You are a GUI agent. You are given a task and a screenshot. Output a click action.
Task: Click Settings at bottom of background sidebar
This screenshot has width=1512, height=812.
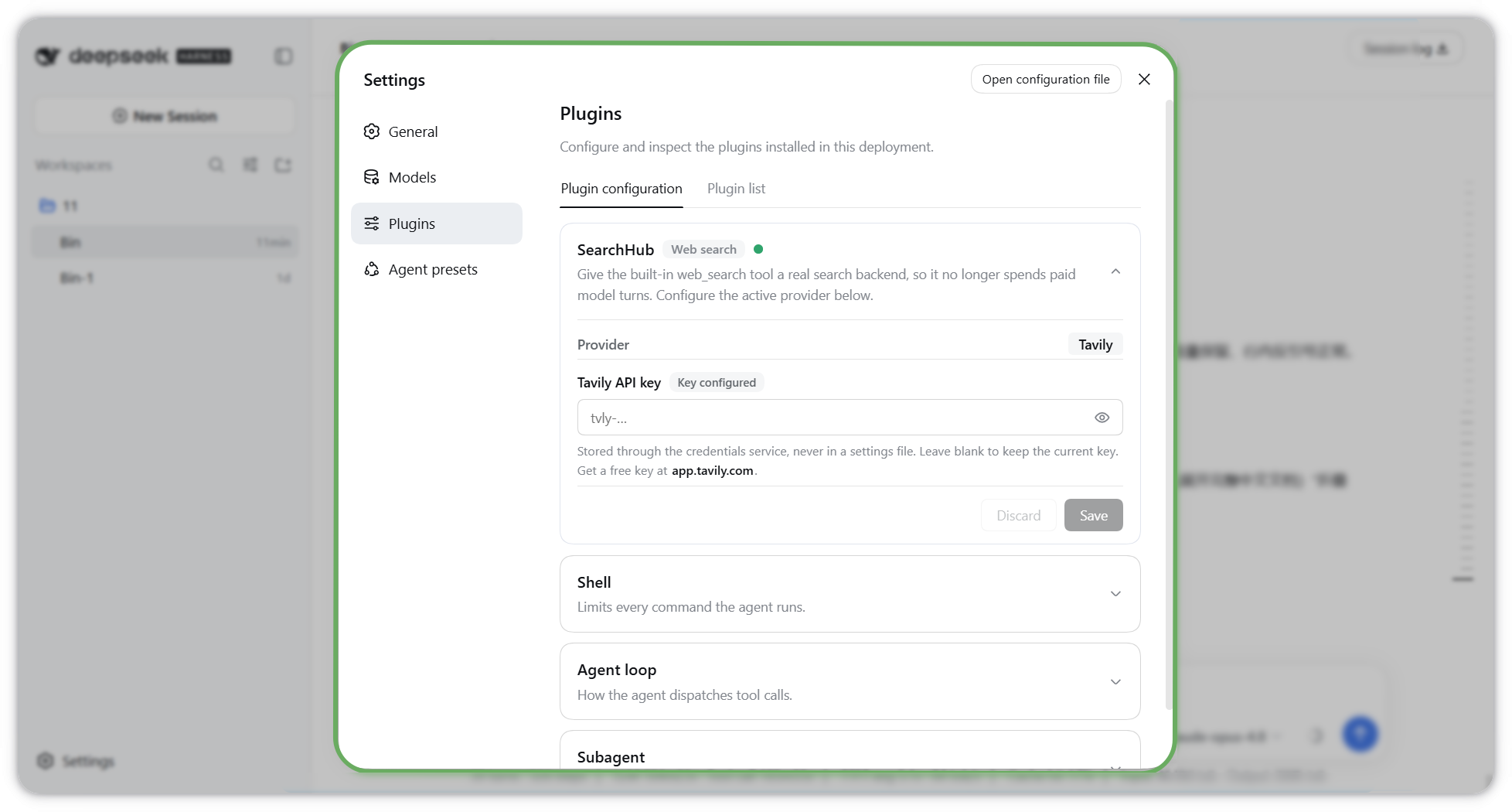click(76, 761)
